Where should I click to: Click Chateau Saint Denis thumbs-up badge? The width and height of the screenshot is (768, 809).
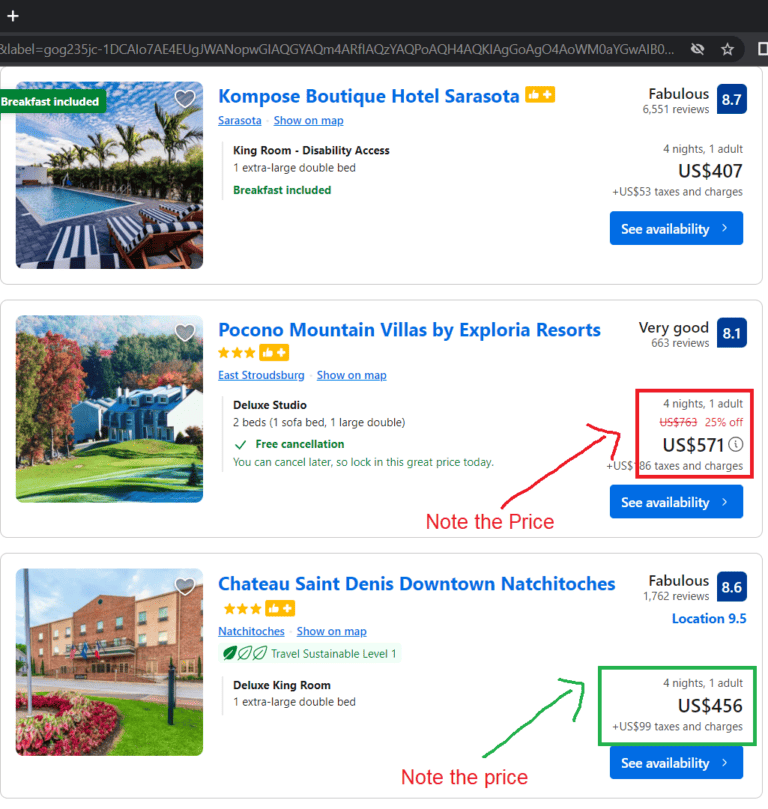tap(281, 608)
